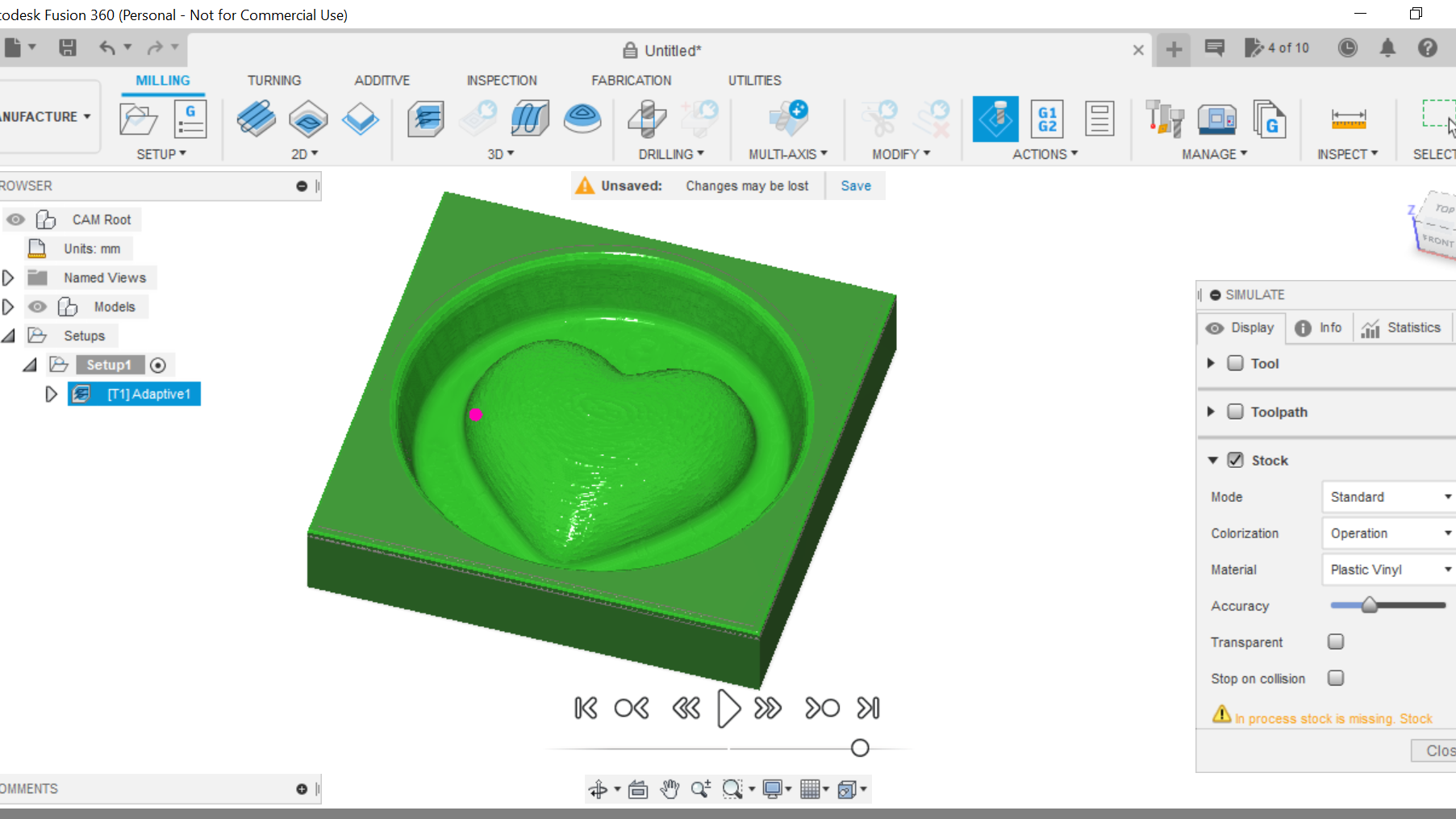Open the Job Status clock icon
The height and width of the screenshot is (819, 1456).
click(1347, 48)
